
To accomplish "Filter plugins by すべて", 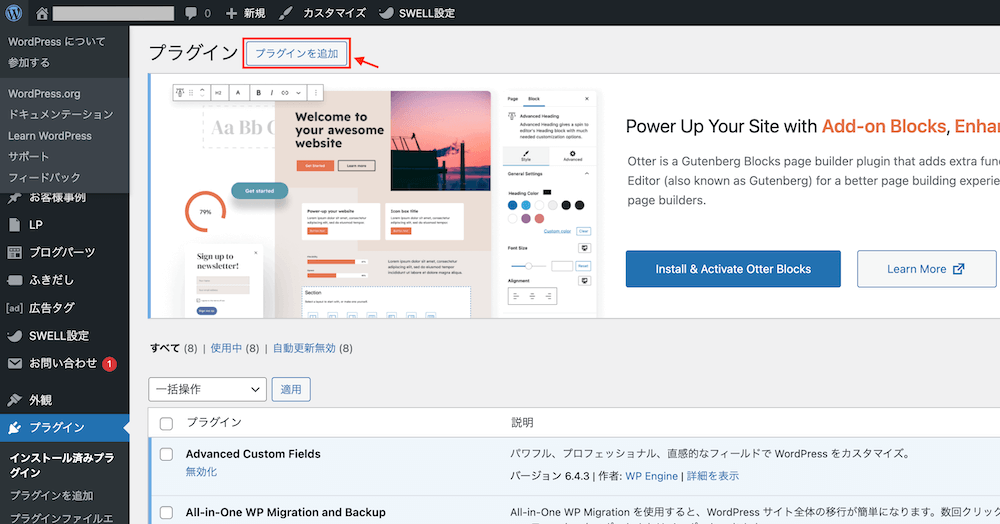I will tap(165, 348).
